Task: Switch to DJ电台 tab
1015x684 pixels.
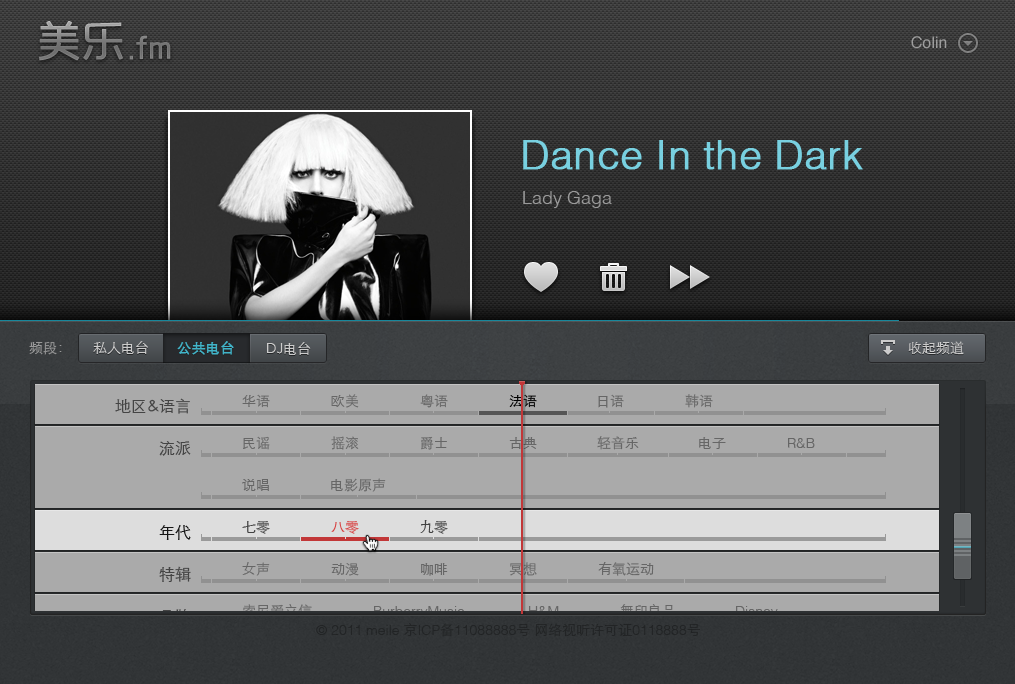Action: click(288, 348)
